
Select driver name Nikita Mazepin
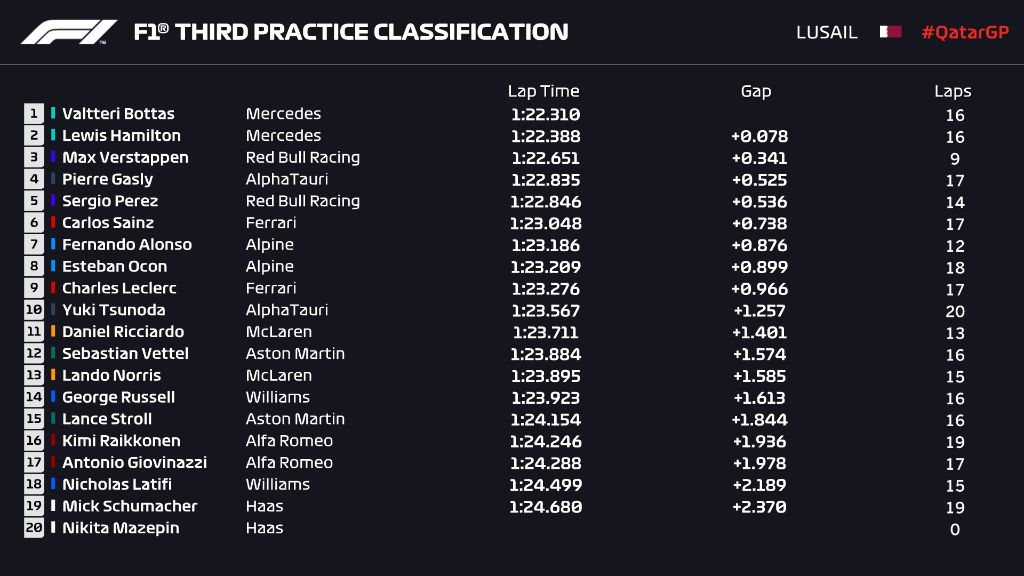(121, 528)
